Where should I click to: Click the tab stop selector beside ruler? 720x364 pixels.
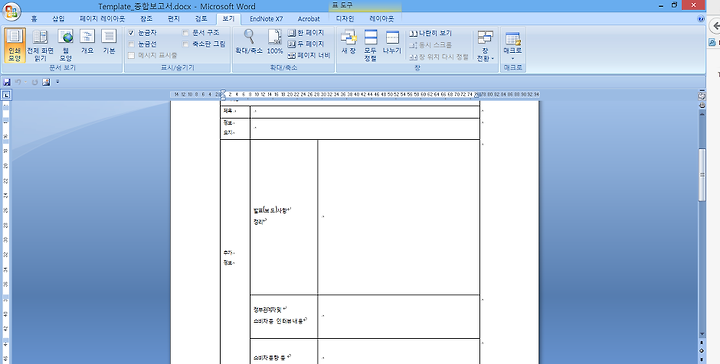(x=6, y=95)
